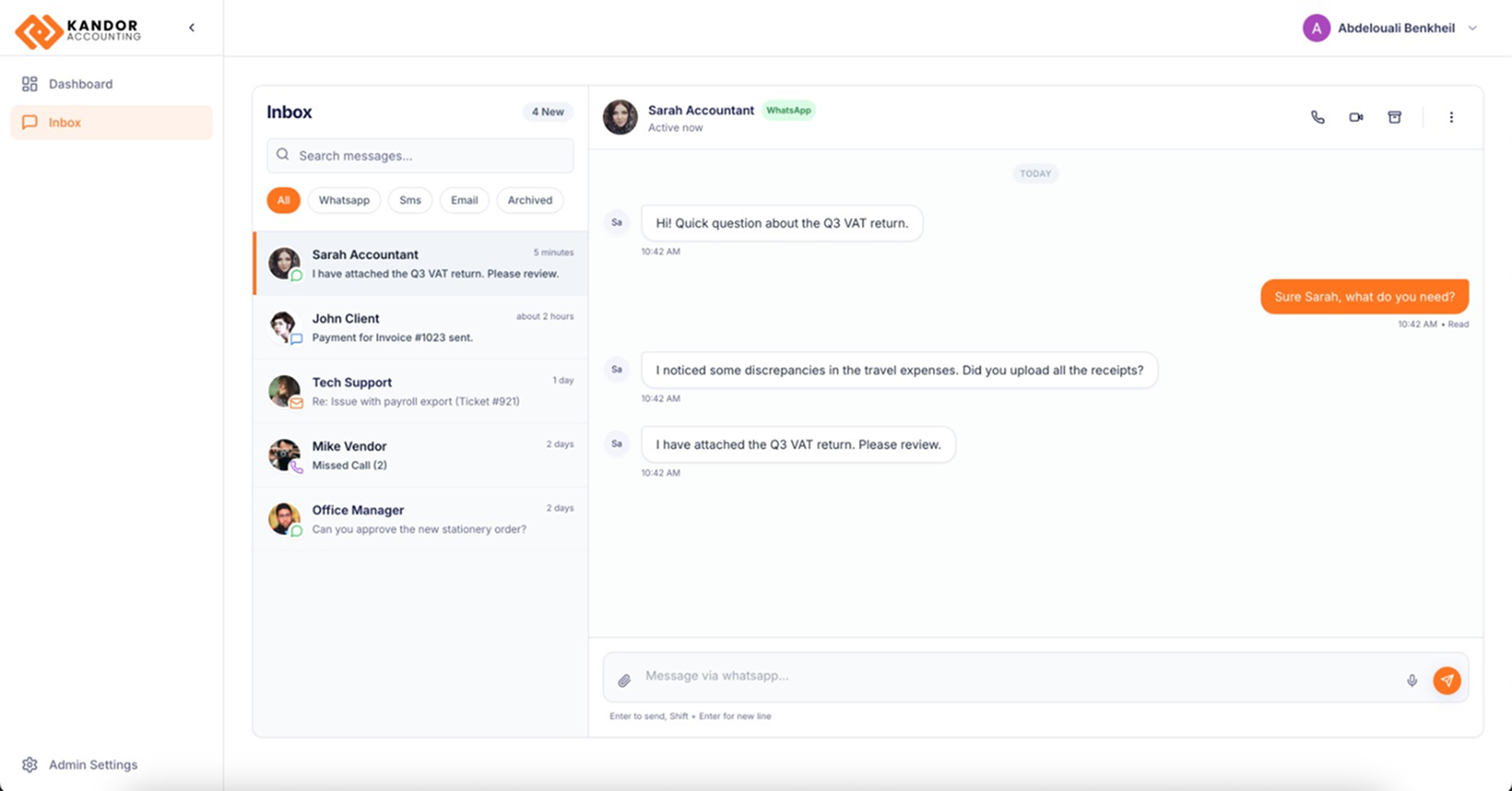This screenshot has height=791, width=1512.
Task: Go to Dashboard in sidebar
Action: click(x=80, y=84)
